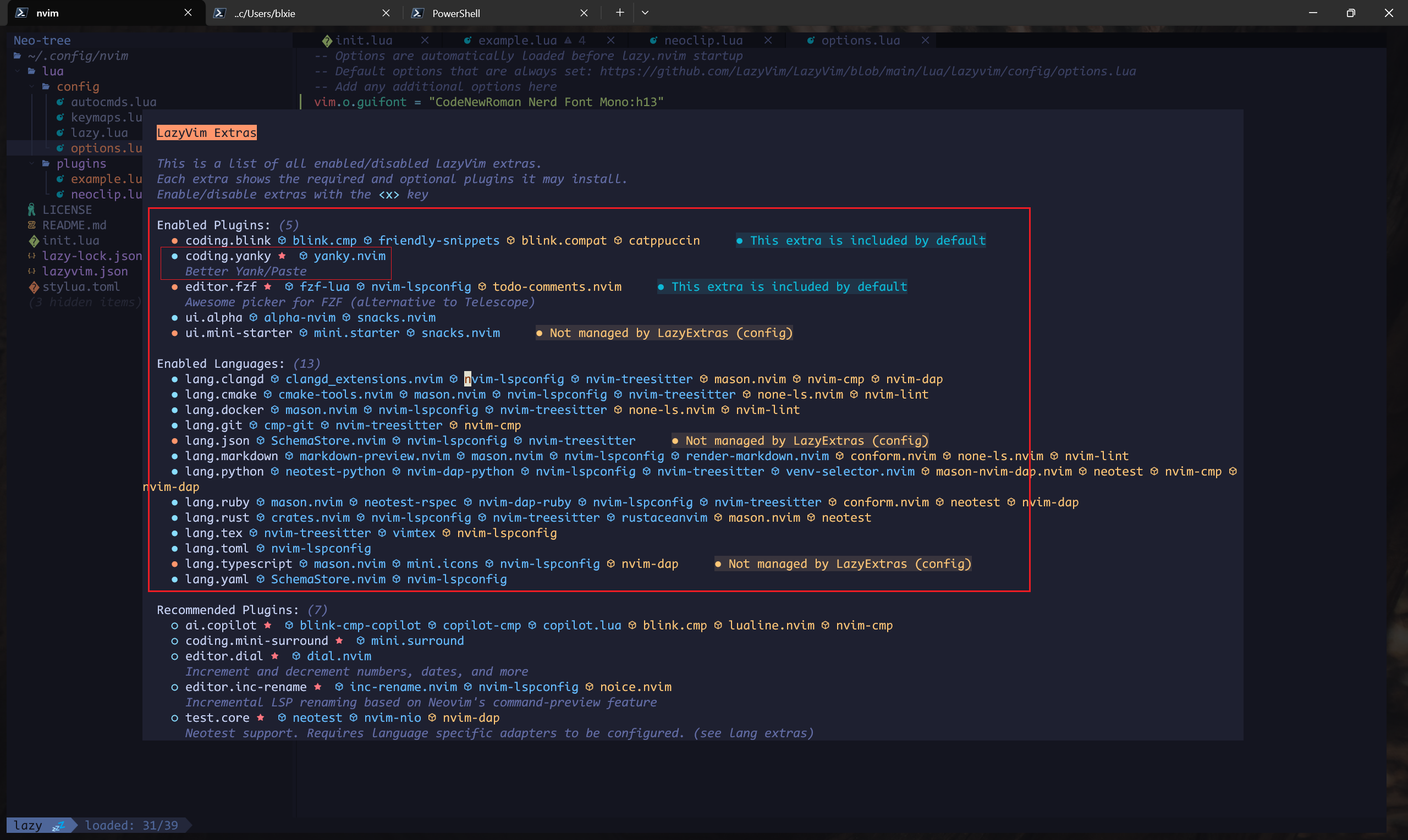
Task: Click the copilot.lua plugin name
Action: (582, 626)
